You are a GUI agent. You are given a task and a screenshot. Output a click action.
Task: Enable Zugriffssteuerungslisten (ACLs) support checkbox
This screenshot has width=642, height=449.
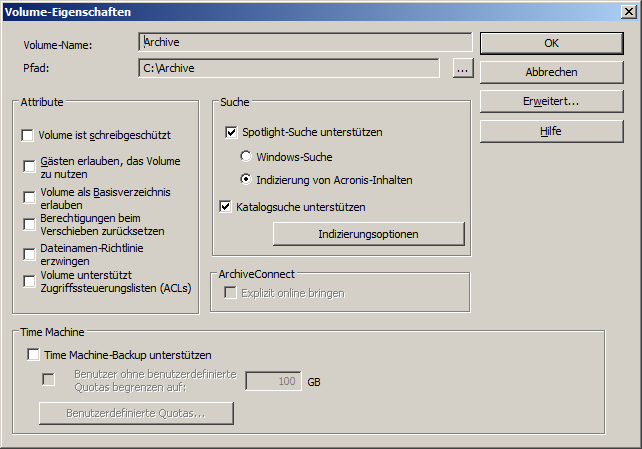coord(30,281)
